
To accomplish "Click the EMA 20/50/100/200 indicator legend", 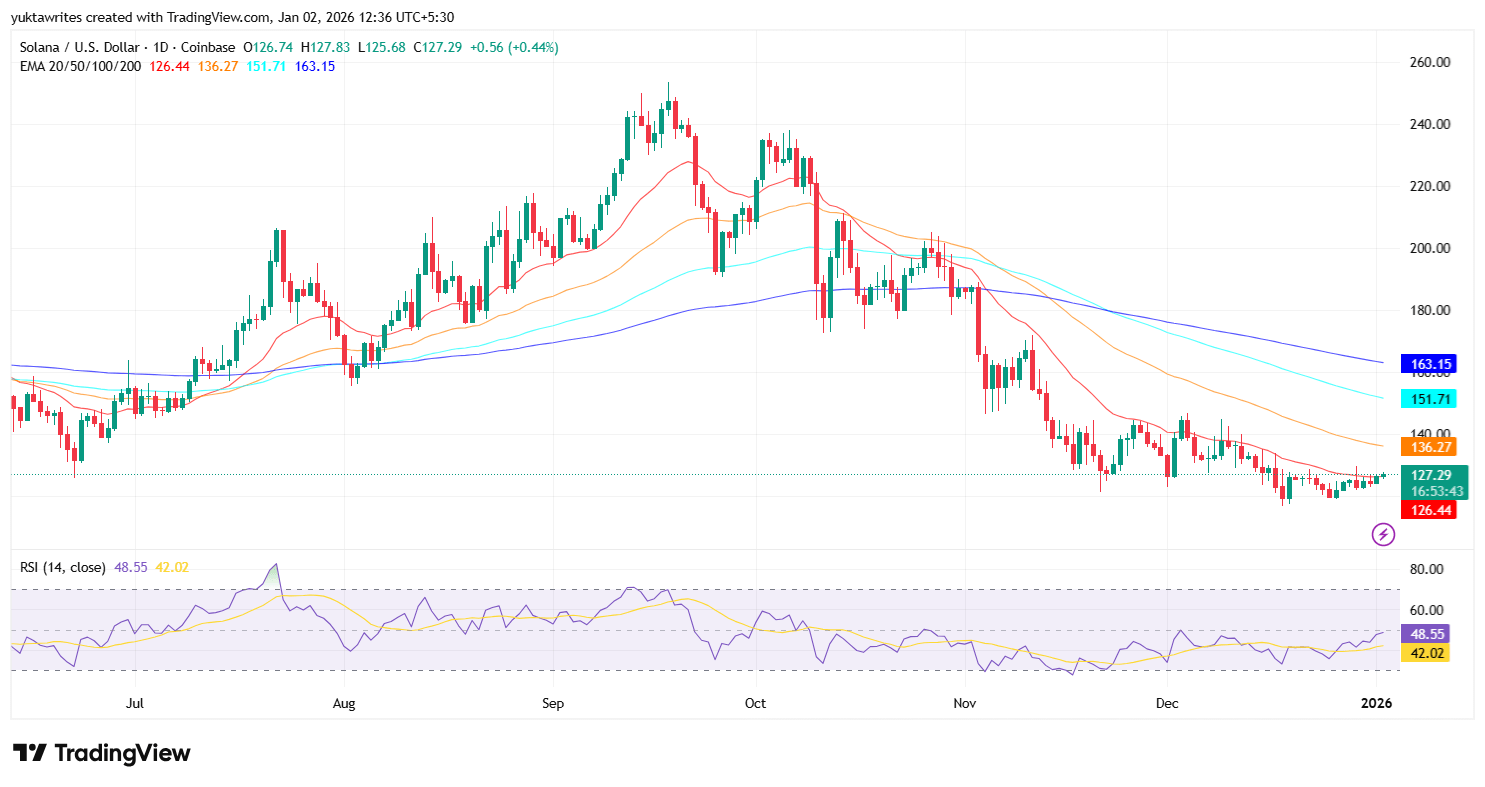I will pyautogui.click(x=80, y=67).
